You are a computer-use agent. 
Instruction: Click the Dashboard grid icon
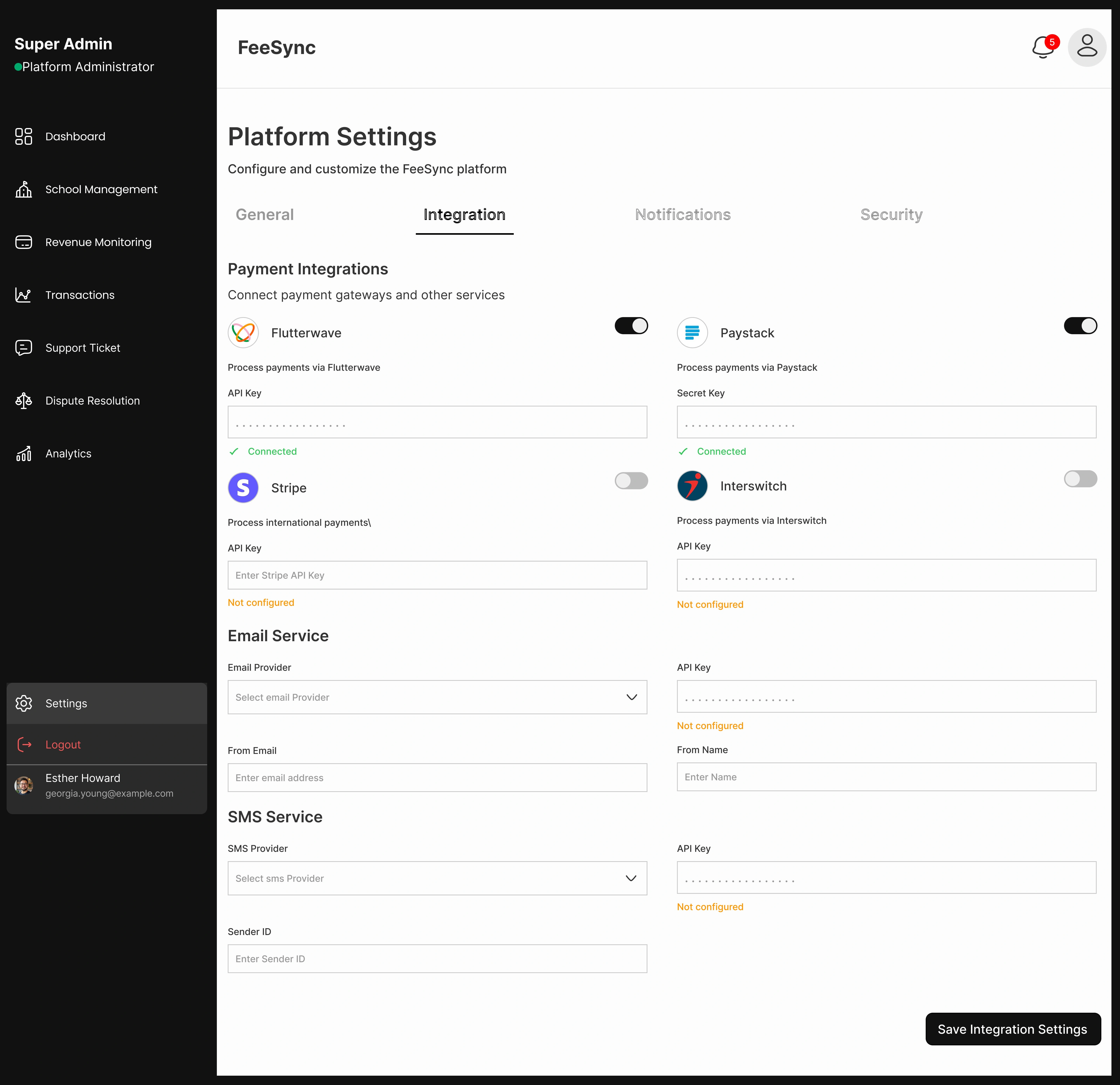point(24,137)
